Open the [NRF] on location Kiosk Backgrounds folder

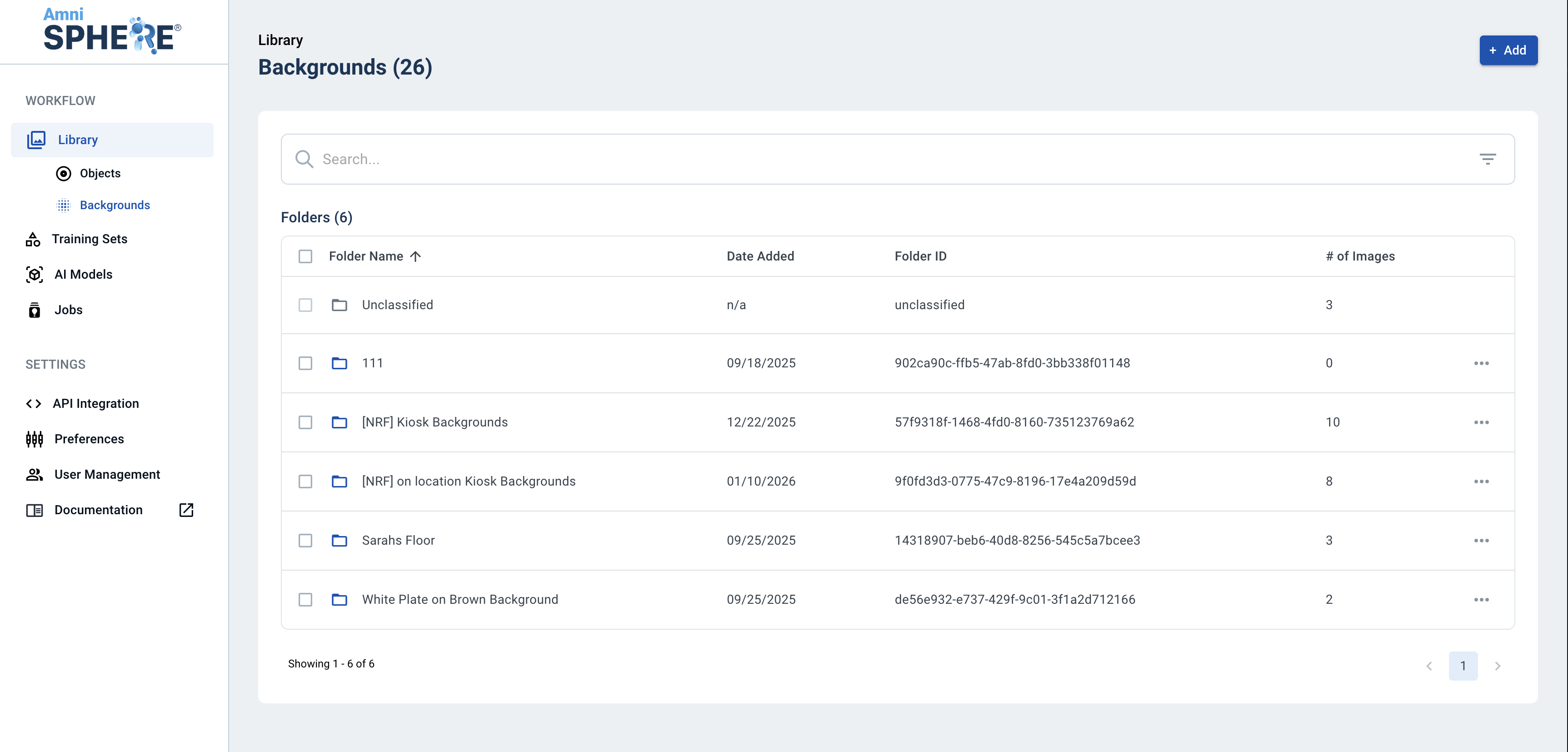pyautogui.click(x=468, y=481)
